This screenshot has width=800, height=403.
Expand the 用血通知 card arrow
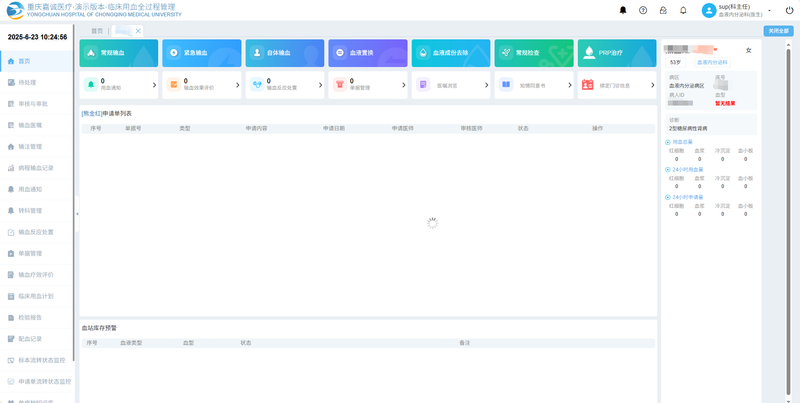[154, 85]
